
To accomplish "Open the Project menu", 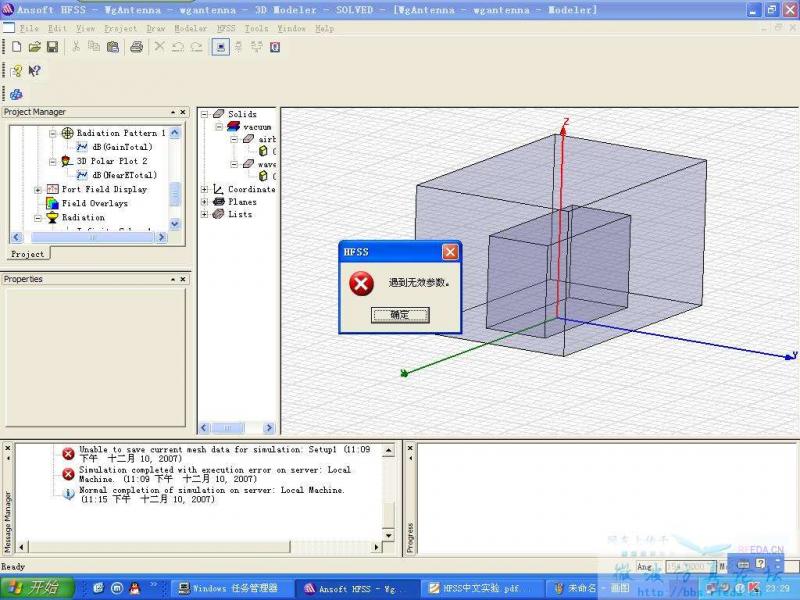I will (120, 29).
